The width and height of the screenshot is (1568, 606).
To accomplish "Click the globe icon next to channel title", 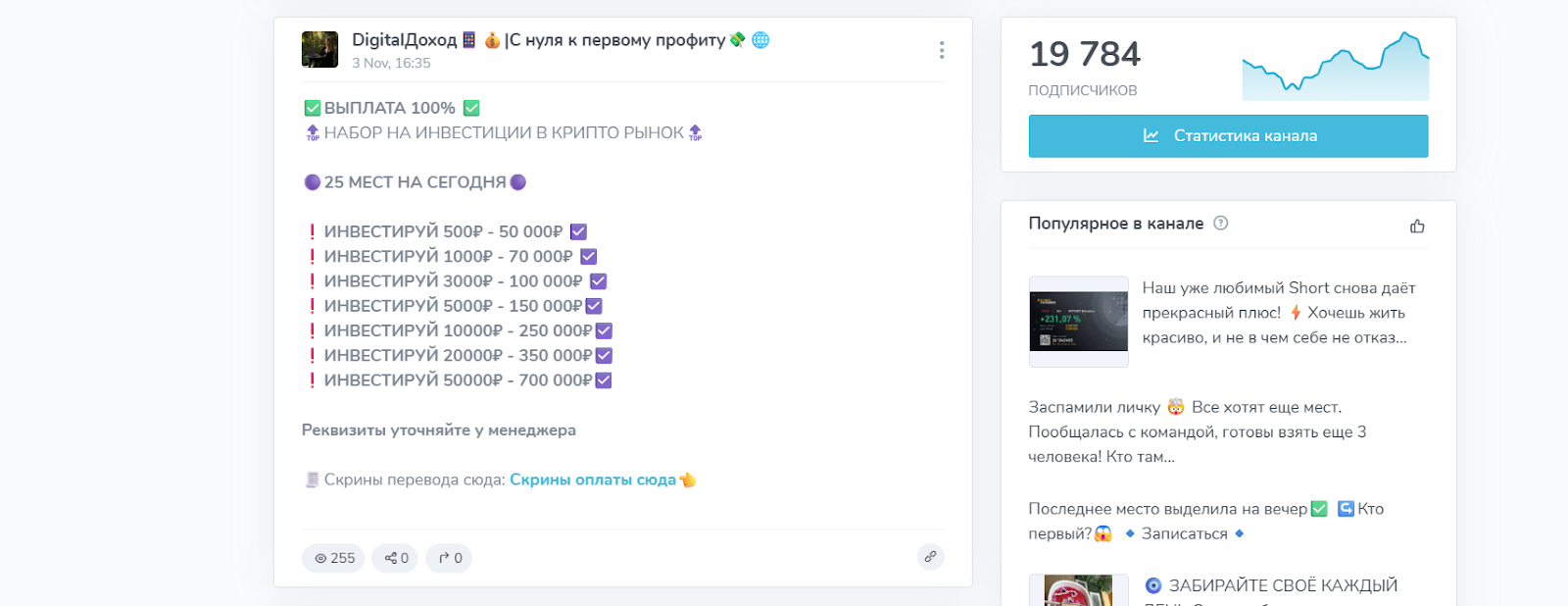I will tap(760, 40).
